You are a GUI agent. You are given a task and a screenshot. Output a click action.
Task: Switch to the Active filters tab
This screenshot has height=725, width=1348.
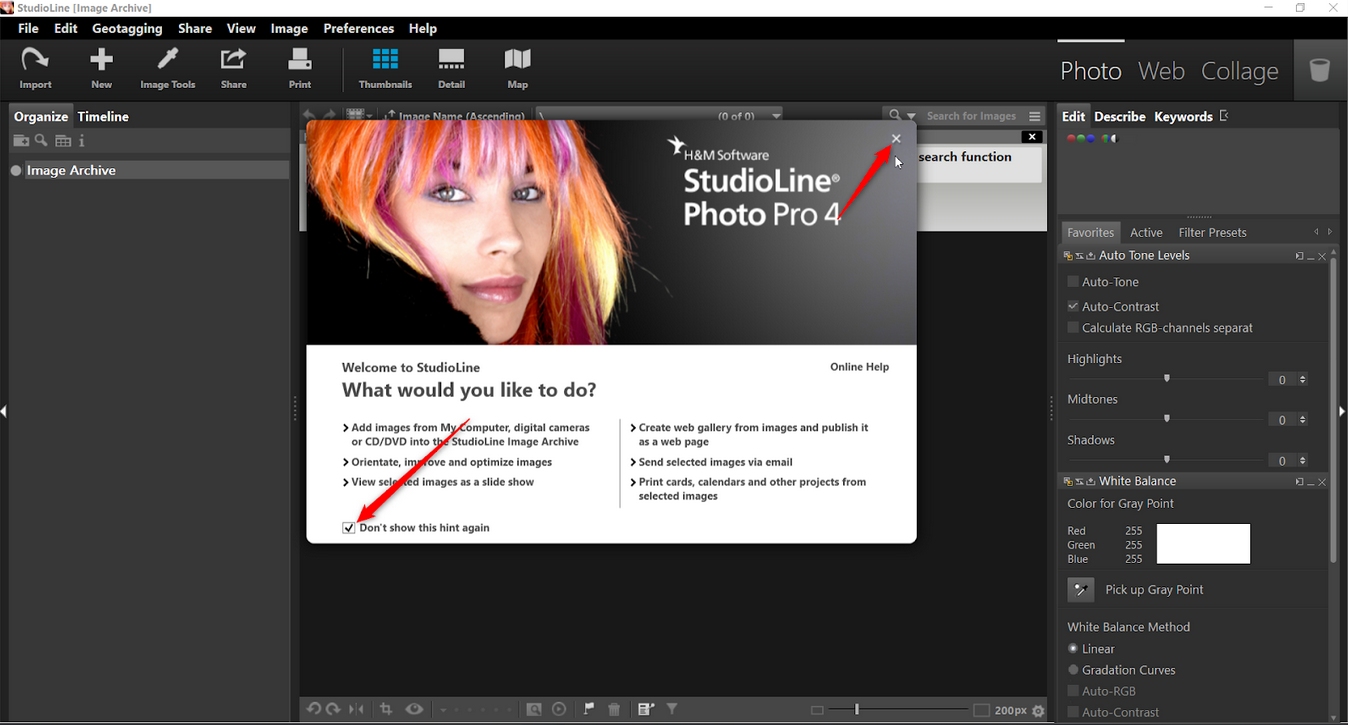point(1146,232)
